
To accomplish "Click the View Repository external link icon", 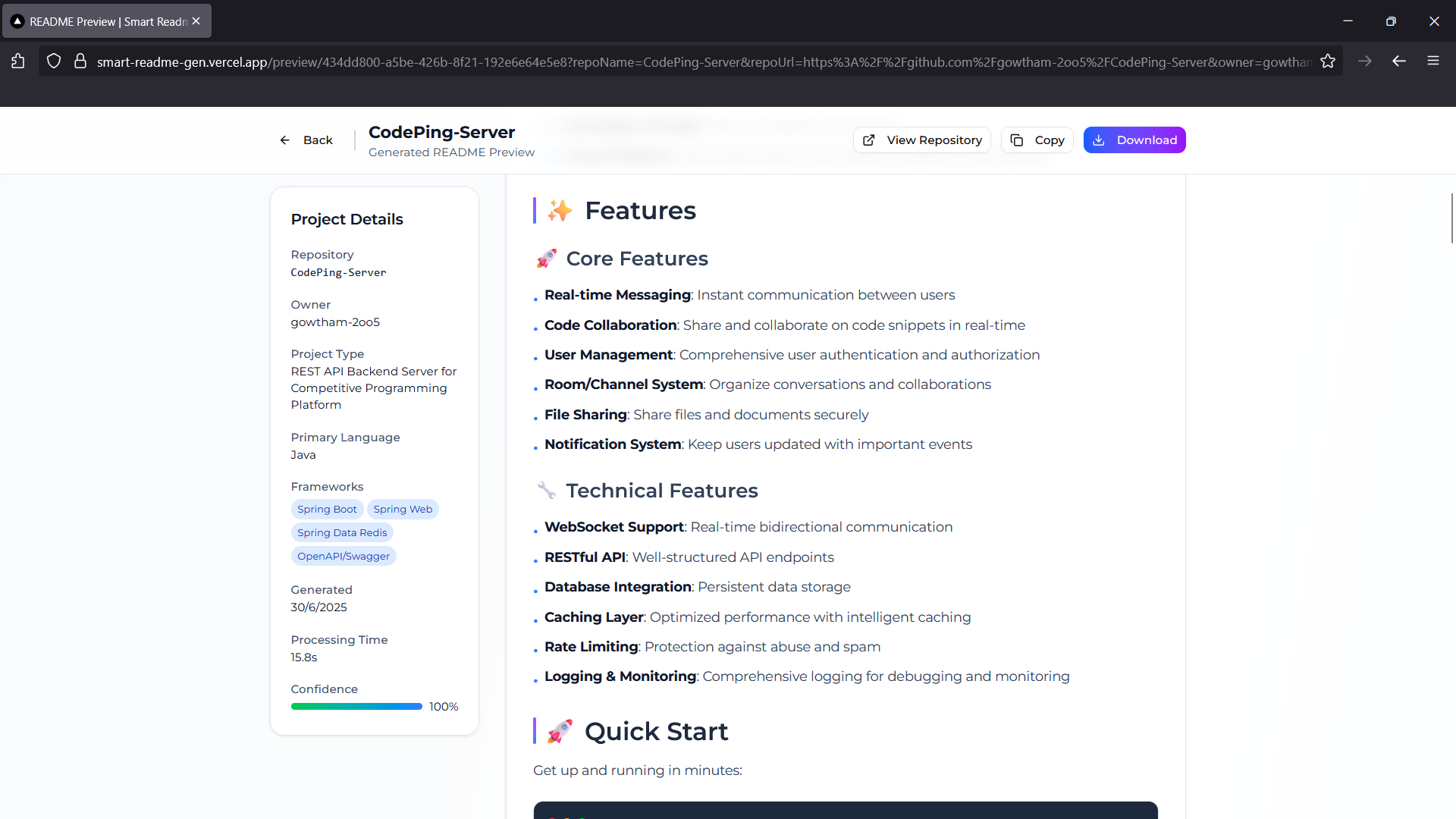I will click(869, 140).
